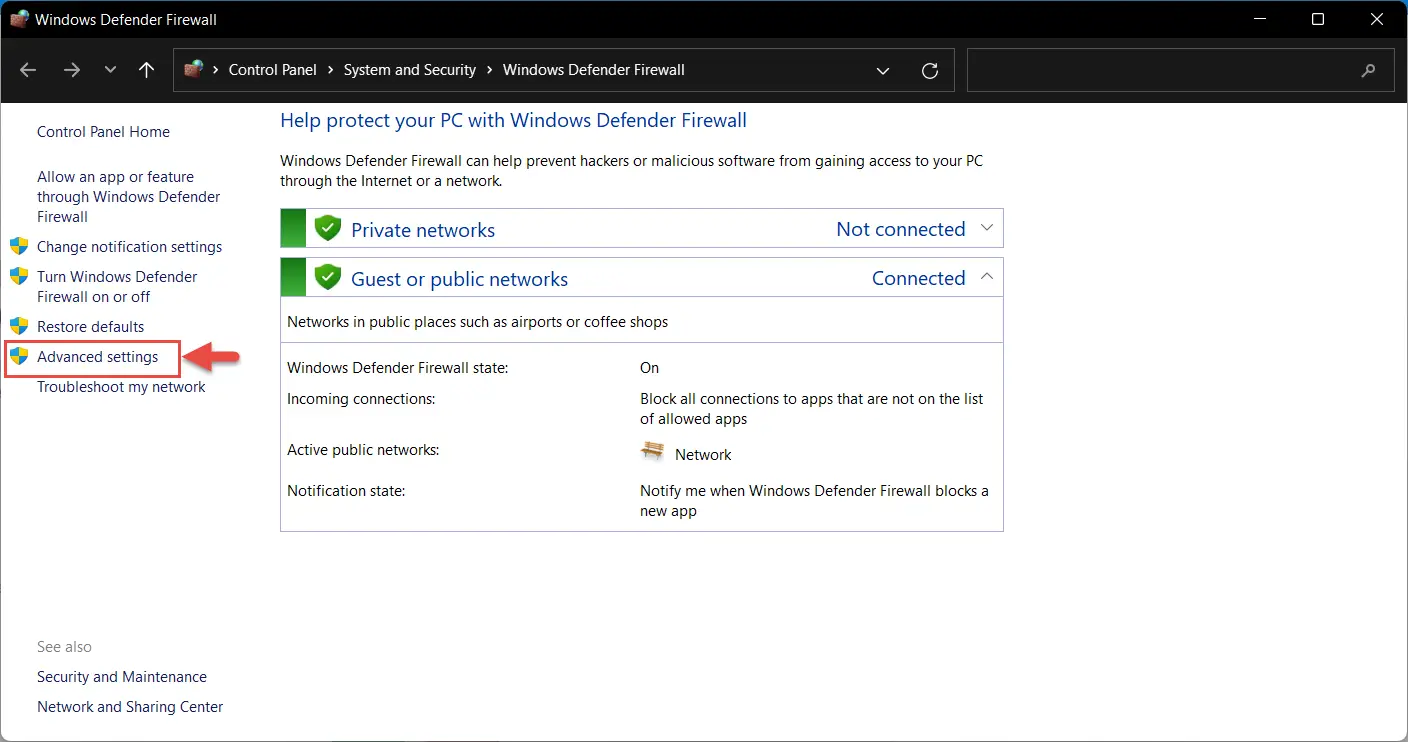Viewport: 1408px width, 742px height.
Task: Open Allow an app or feature link
Action: click(x=129, y=197)
